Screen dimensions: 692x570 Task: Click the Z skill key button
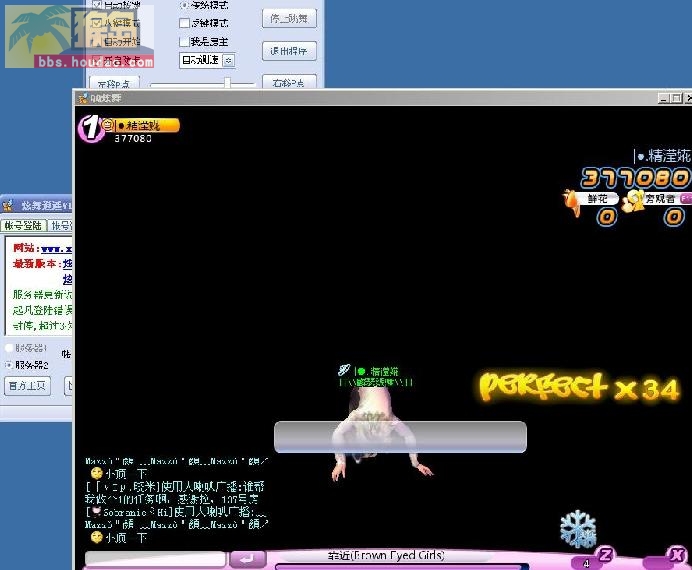click(606, 555)
